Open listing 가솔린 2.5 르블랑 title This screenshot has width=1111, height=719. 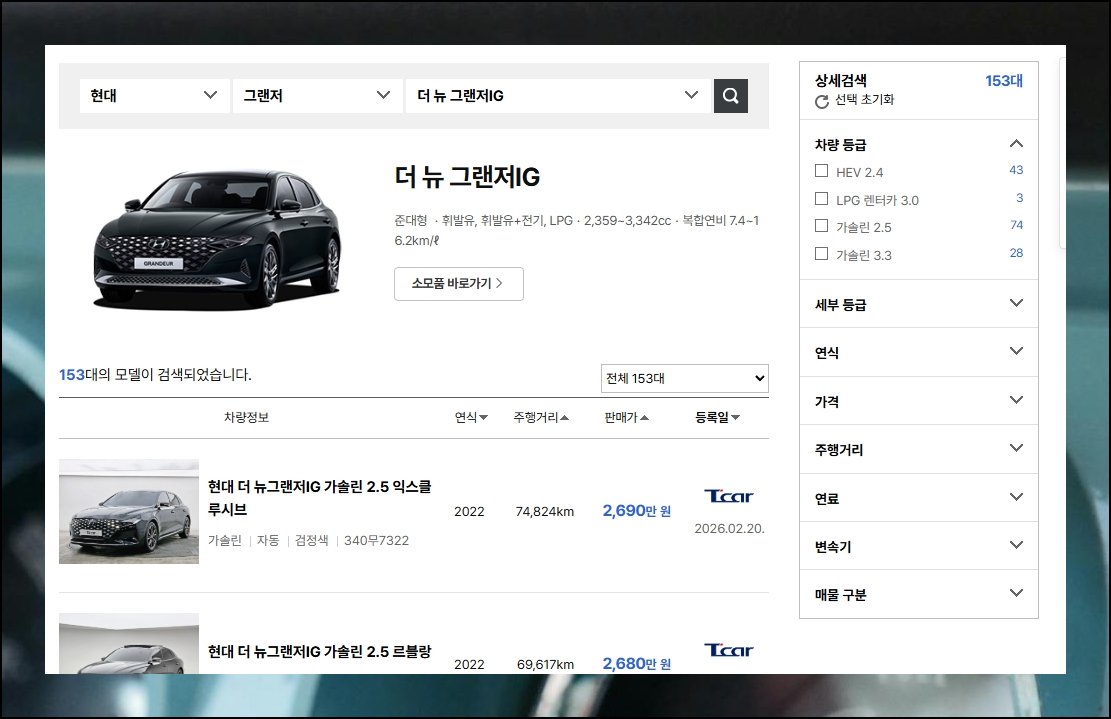point(320,651)
